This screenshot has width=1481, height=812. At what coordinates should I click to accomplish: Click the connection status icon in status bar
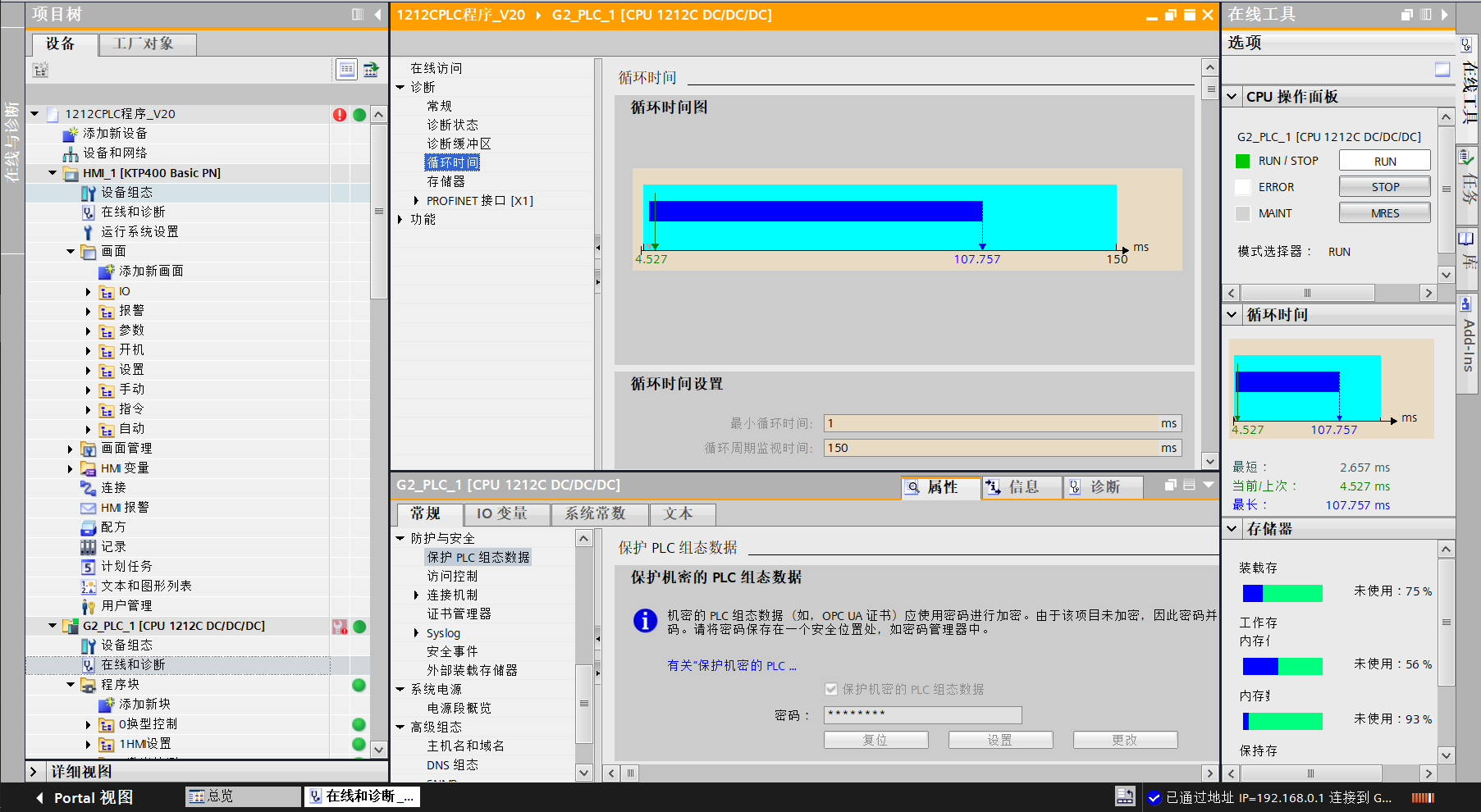[x=1154, y=797]
